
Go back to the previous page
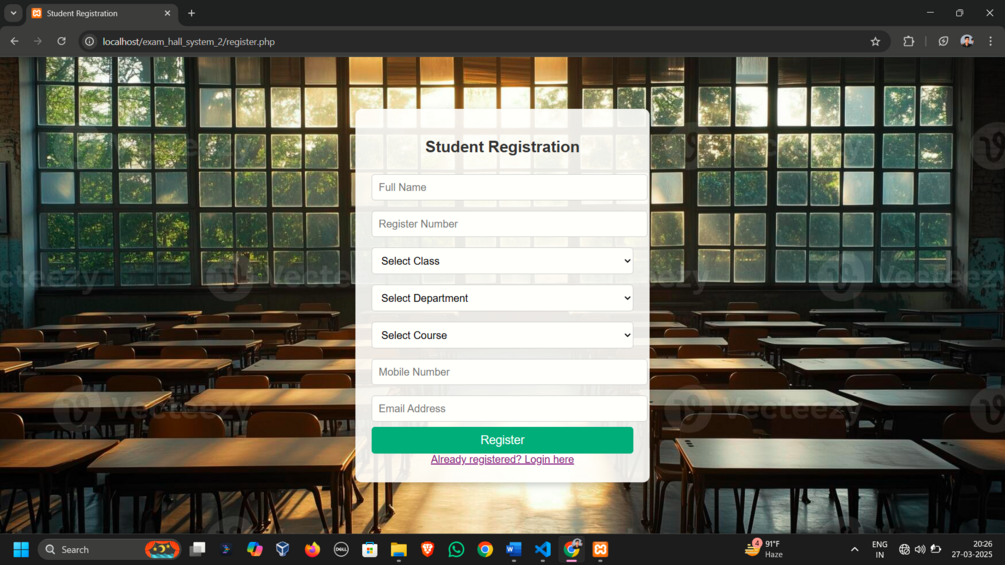(14, 42)
